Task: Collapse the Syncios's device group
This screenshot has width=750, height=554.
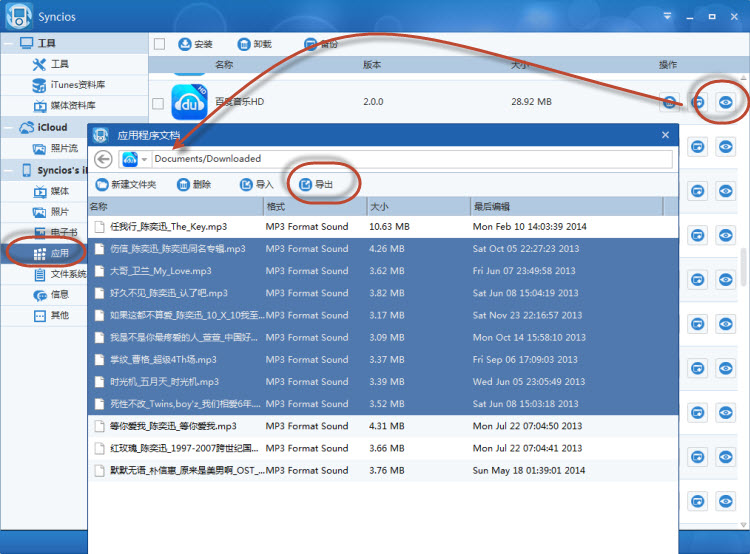Action: (9, 170)
